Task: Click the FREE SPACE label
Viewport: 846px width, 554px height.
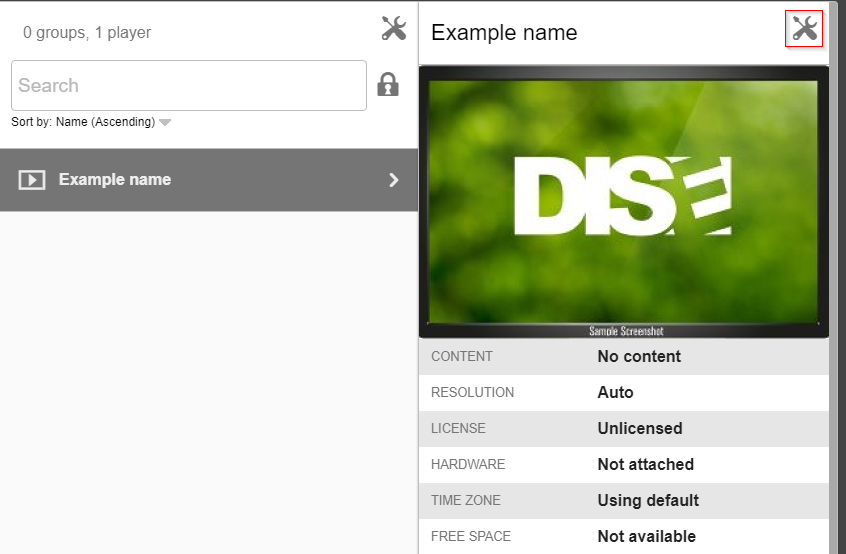Action: pyautogui.click(x=470, y=536)
